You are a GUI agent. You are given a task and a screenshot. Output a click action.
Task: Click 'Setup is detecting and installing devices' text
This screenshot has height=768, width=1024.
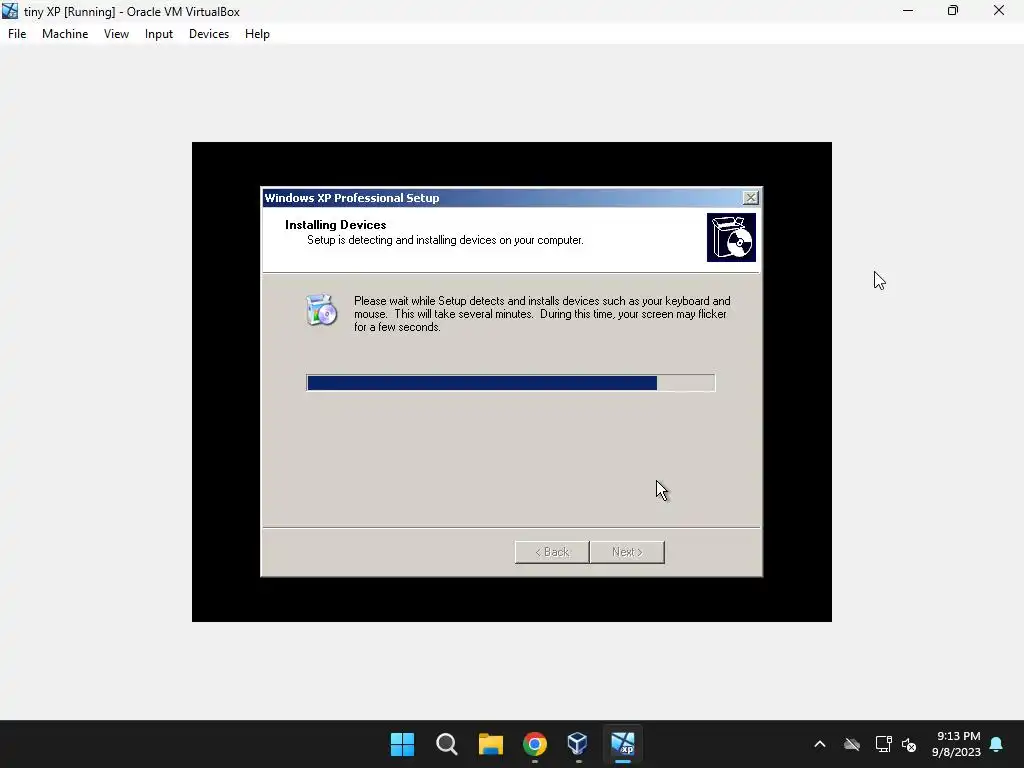point(445,240)
